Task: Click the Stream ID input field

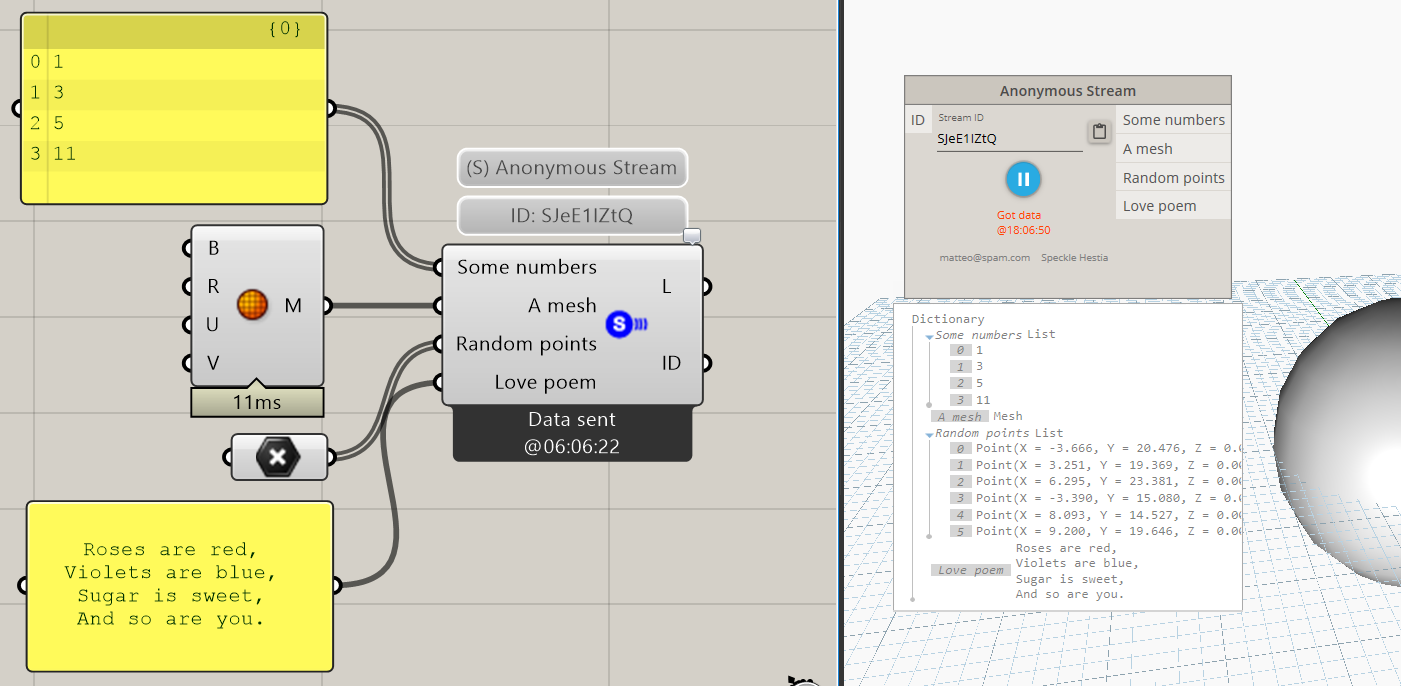Action: [x=1009, y=139]
